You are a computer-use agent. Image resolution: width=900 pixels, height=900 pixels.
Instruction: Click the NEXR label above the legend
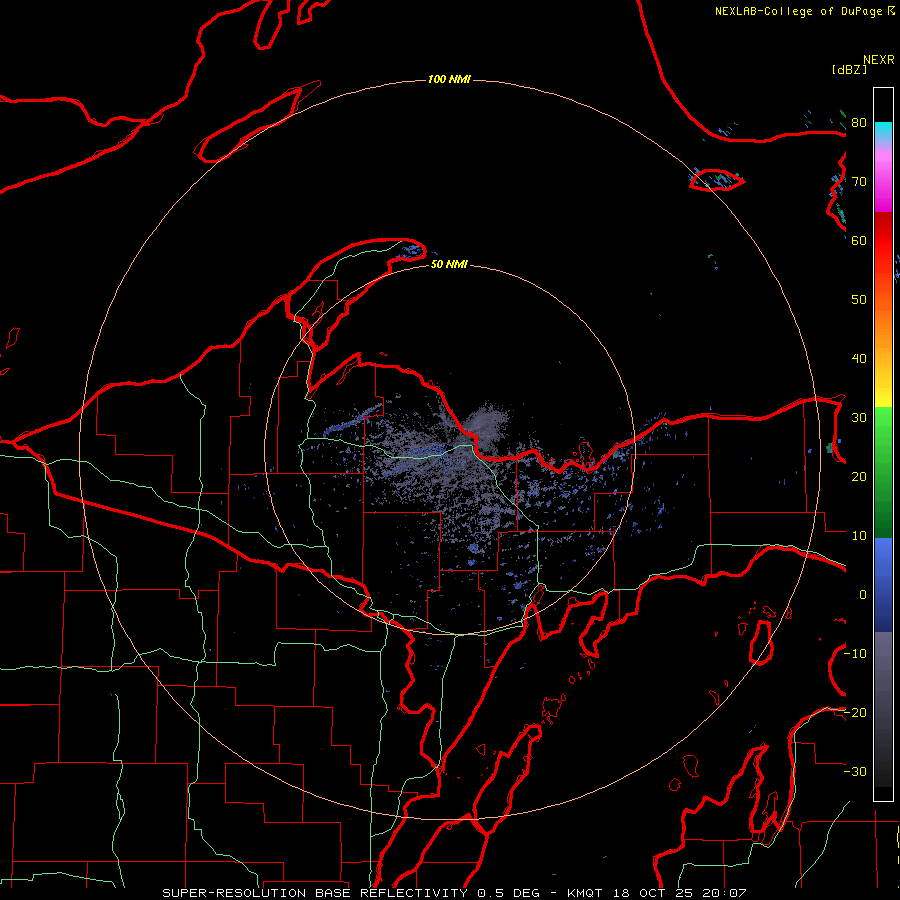tap(879, 60)
